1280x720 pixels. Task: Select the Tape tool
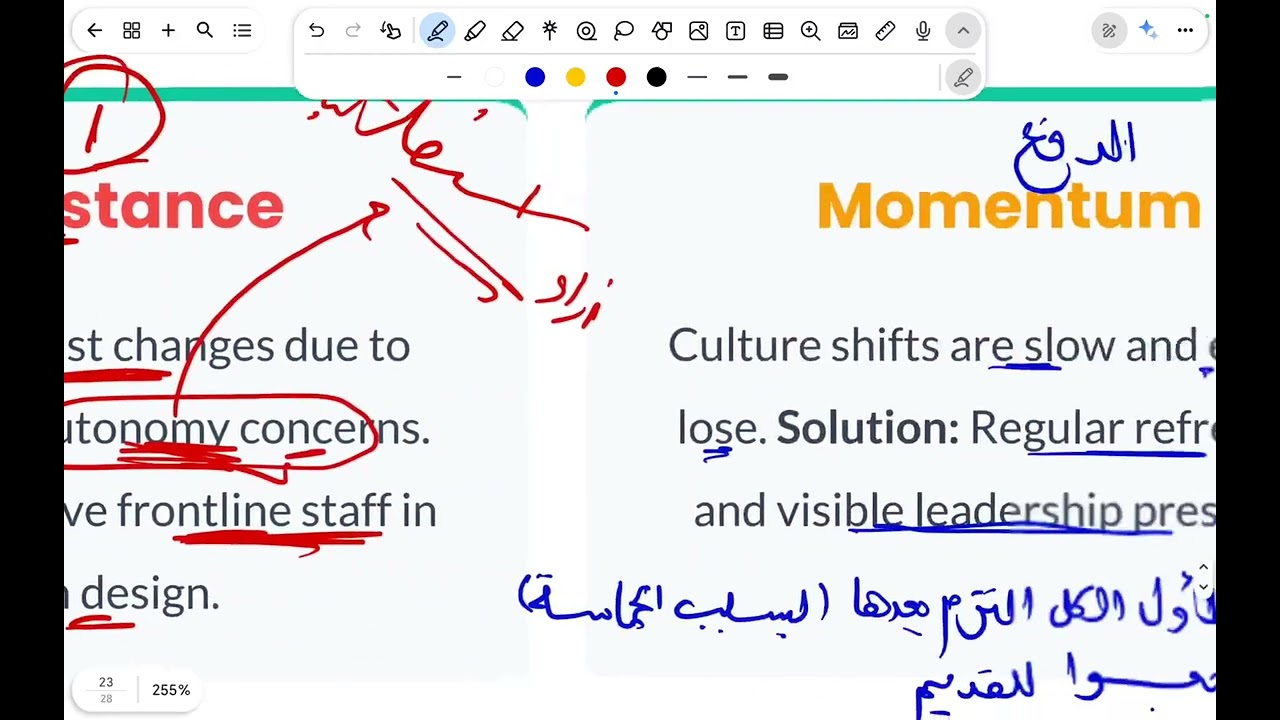click(586, 31)
